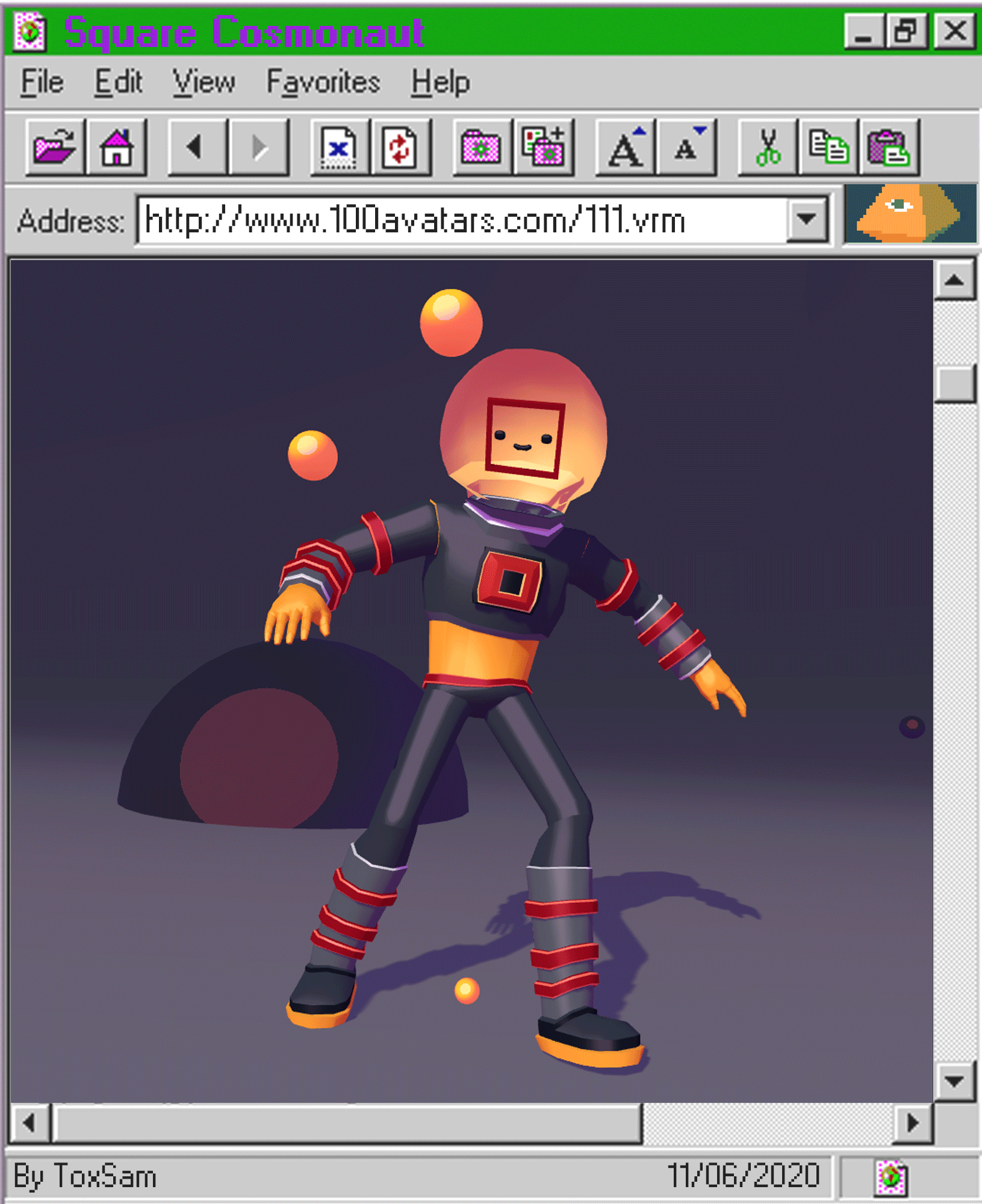This screenshot has height=1204, width=982.
Task: Open the image gallery folder icon
Action: (x=482, y=147)
